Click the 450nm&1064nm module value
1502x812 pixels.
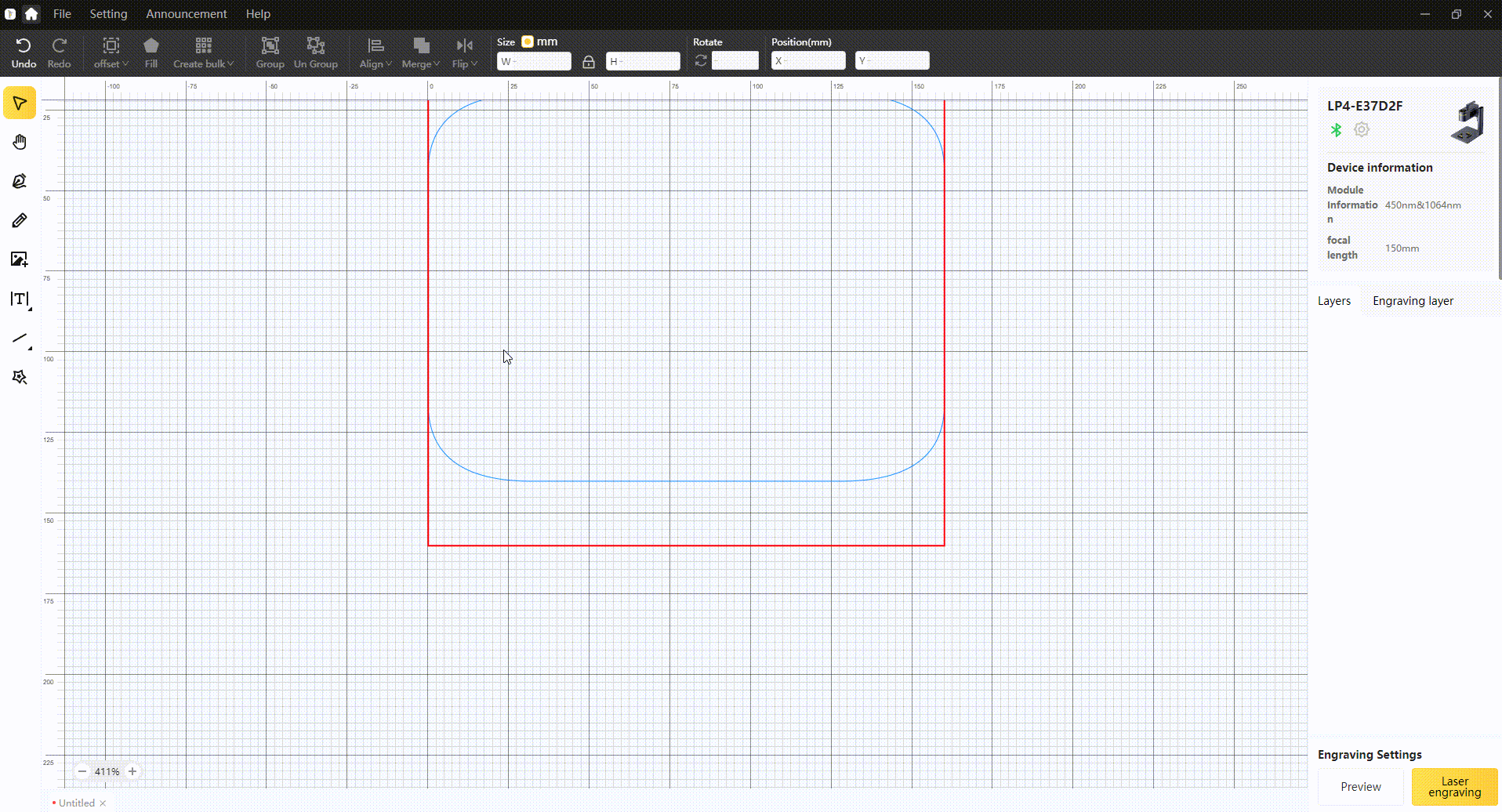pos(1423,205)
